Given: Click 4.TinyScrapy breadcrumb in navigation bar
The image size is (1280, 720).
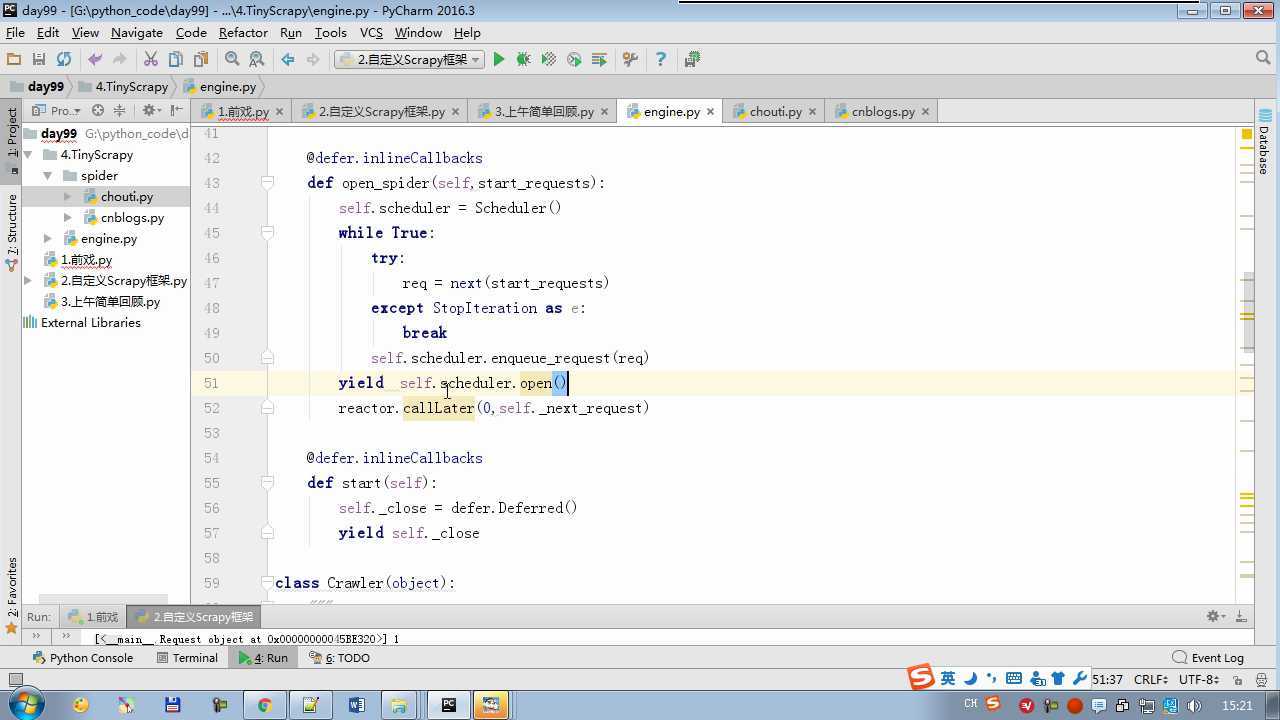Looking at the screenshot, I should point(124,87).
